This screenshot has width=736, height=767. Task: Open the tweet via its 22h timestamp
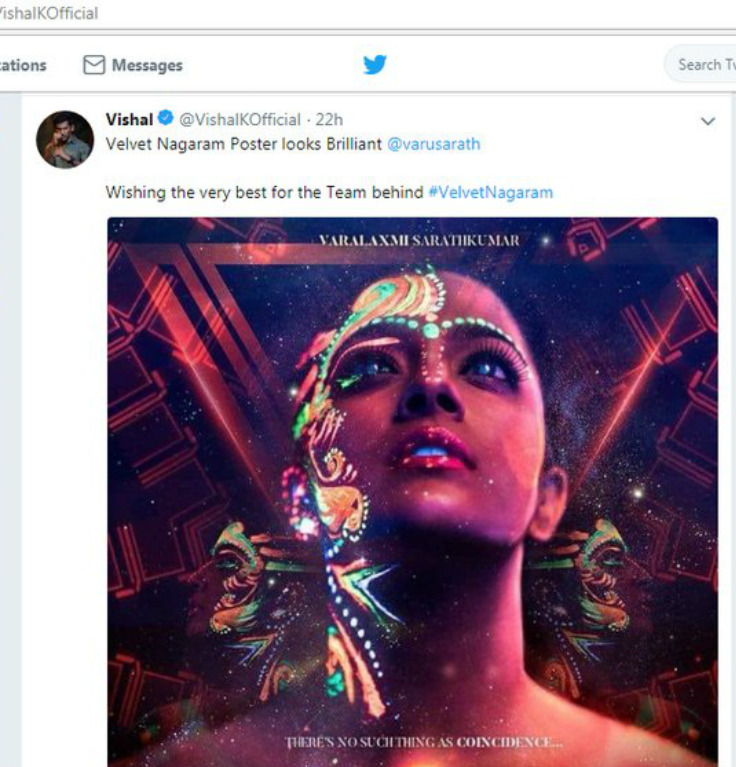pyautogui.click(x=329, y=120)
